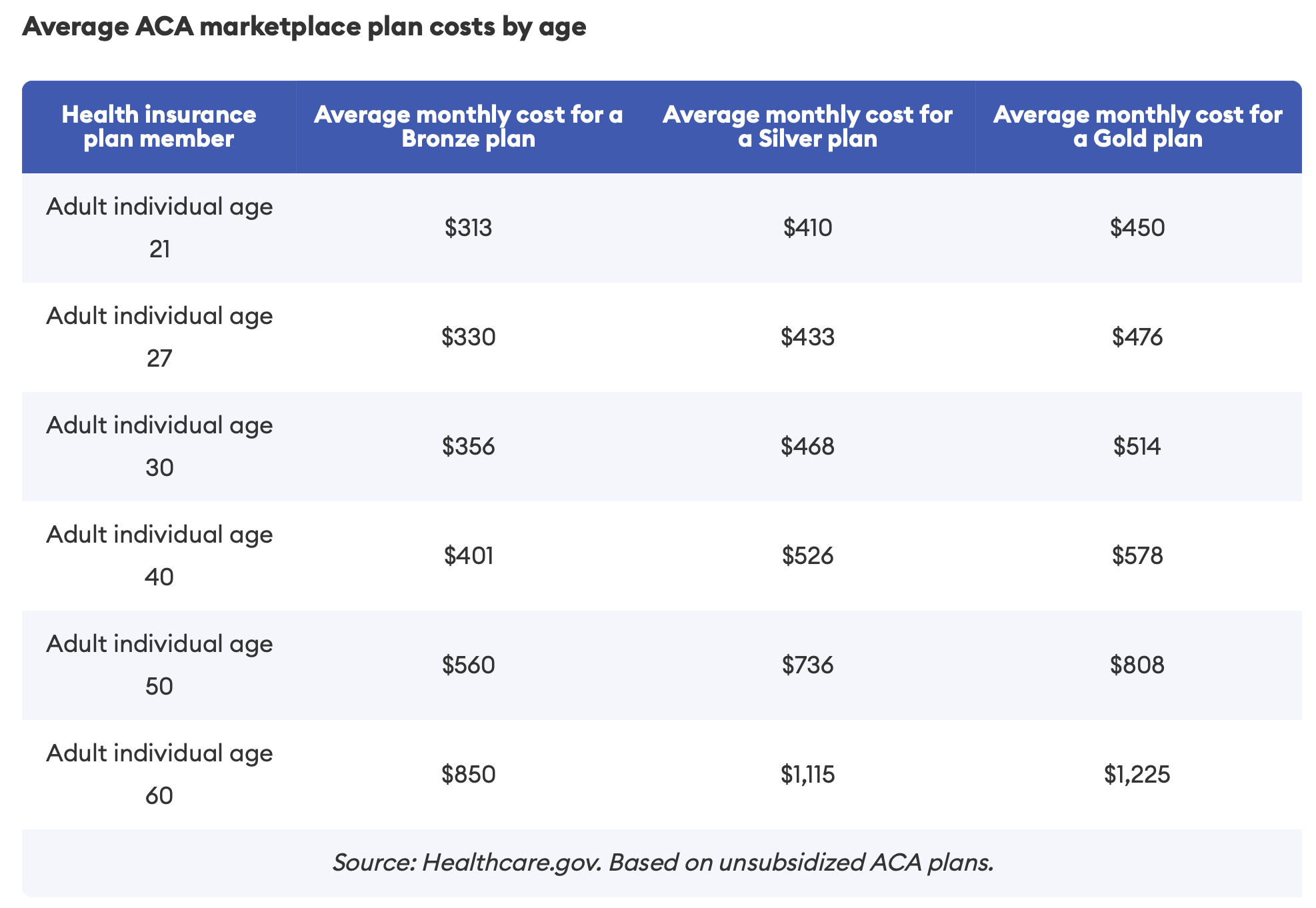Screen dimensions: 1316x908
Task: Click the Average ACA marketplace plan costs title
Action: tap(304, 27)
